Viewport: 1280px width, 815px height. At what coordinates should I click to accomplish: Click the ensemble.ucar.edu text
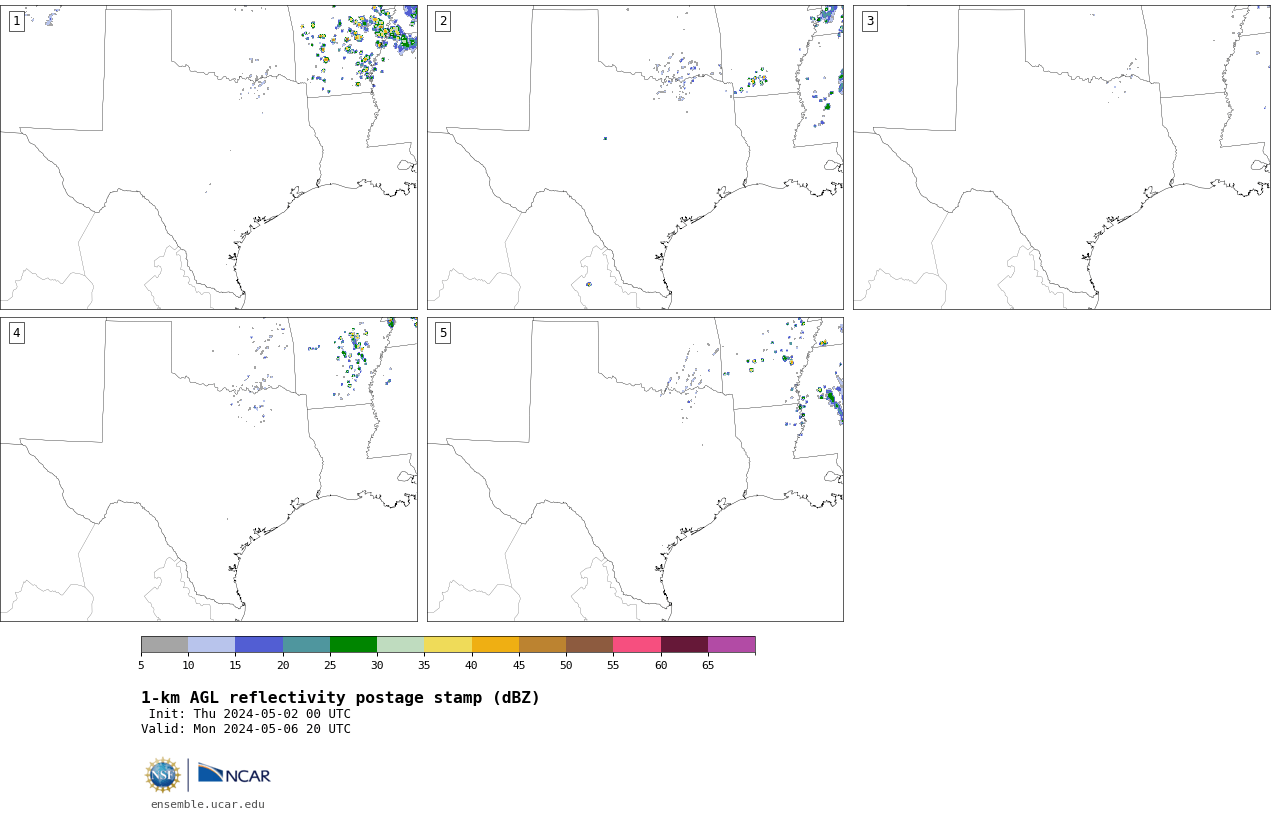[x=208, y=804]
